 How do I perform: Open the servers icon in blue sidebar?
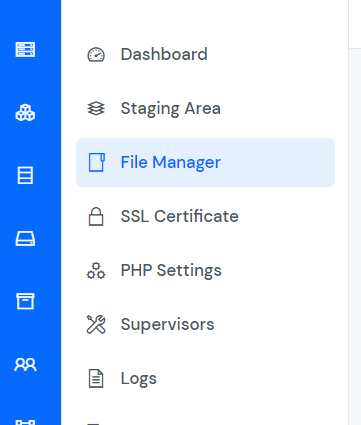click(25, 49)
